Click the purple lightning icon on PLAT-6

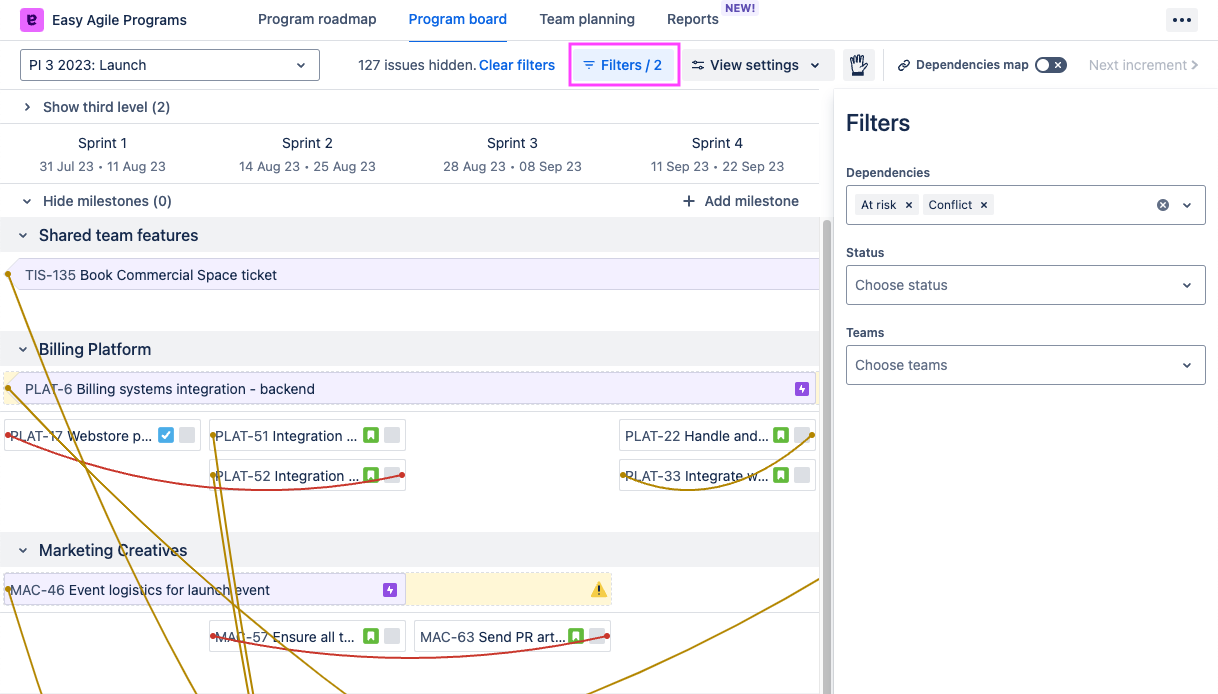tap(801, 389)
